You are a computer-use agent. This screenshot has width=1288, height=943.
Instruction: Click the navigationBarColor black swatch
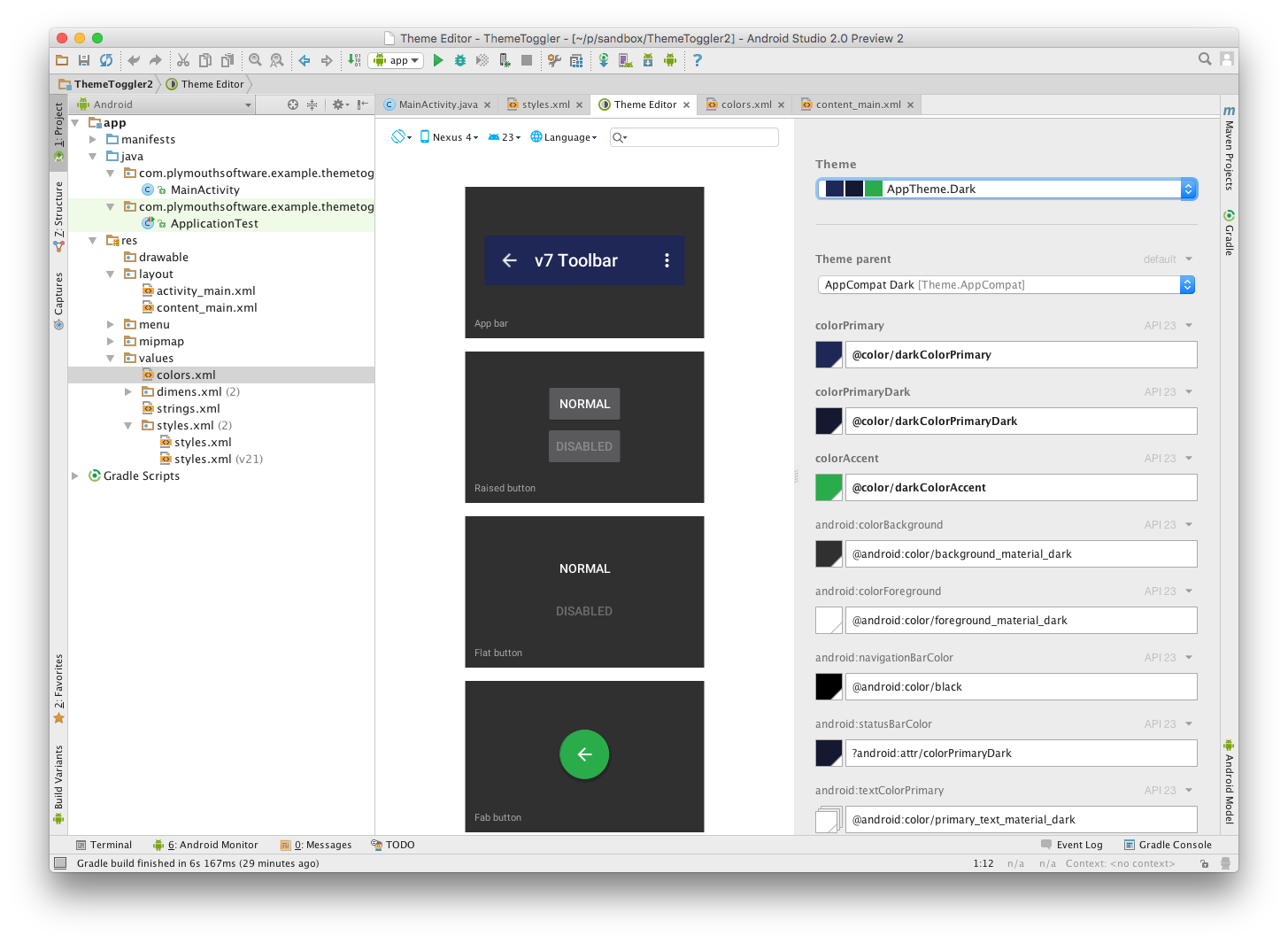point(829,686)
